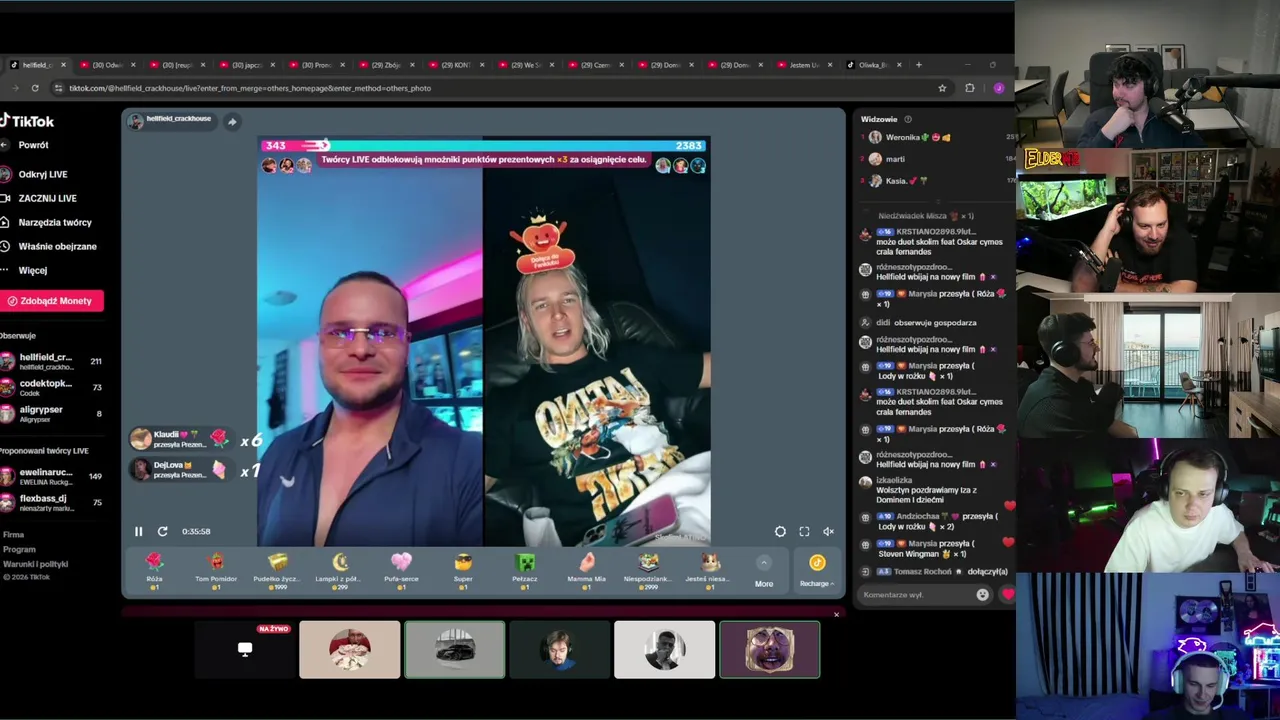Click the Program footer link
Image resolution: width=1280 pixels, height=720 pixels.
19,549
